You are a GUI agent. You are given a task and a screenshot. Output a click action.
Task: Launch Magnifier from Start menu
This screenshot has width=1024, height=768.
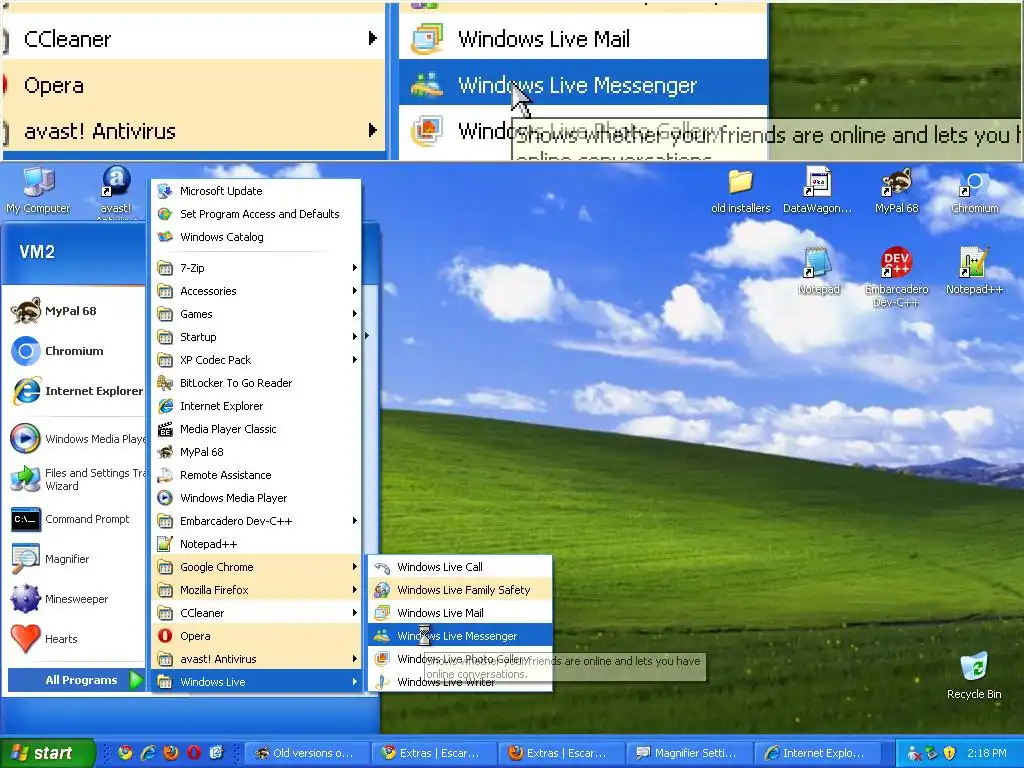pyautogui.click(x=73, y=559)
